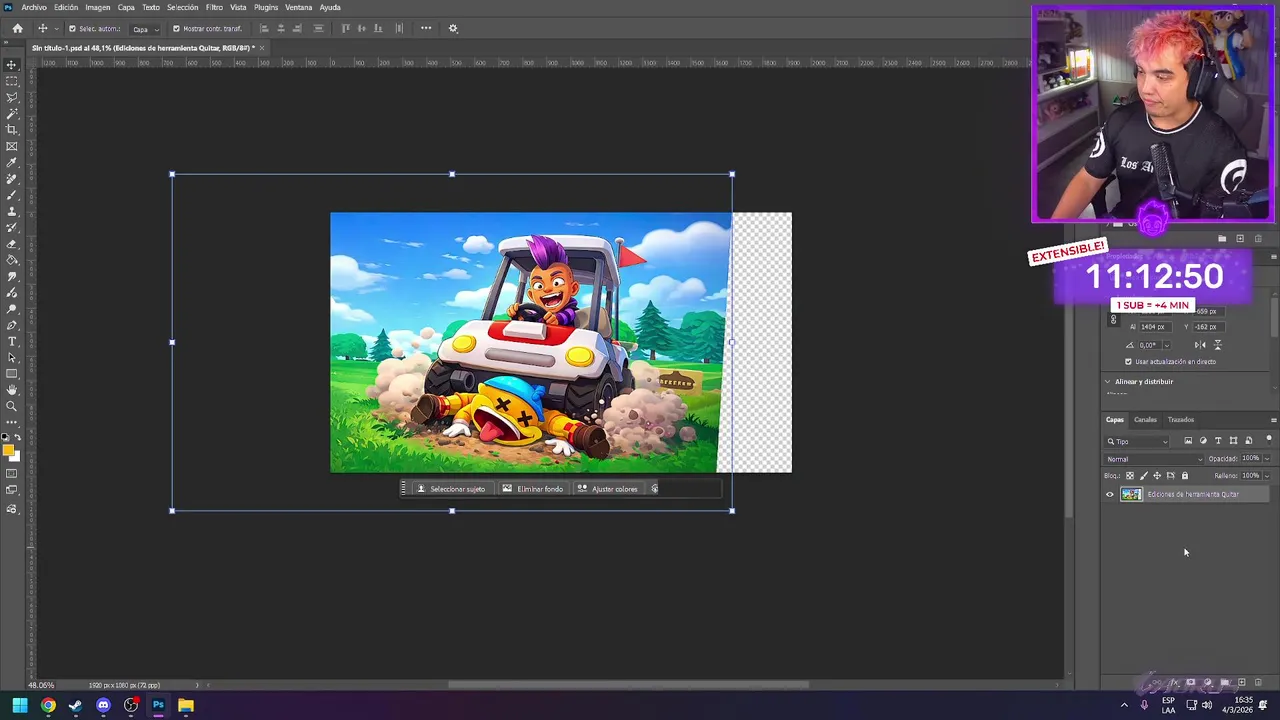Click the Home icon in options bar
The image size is (1280, 720).
[17, 28]
